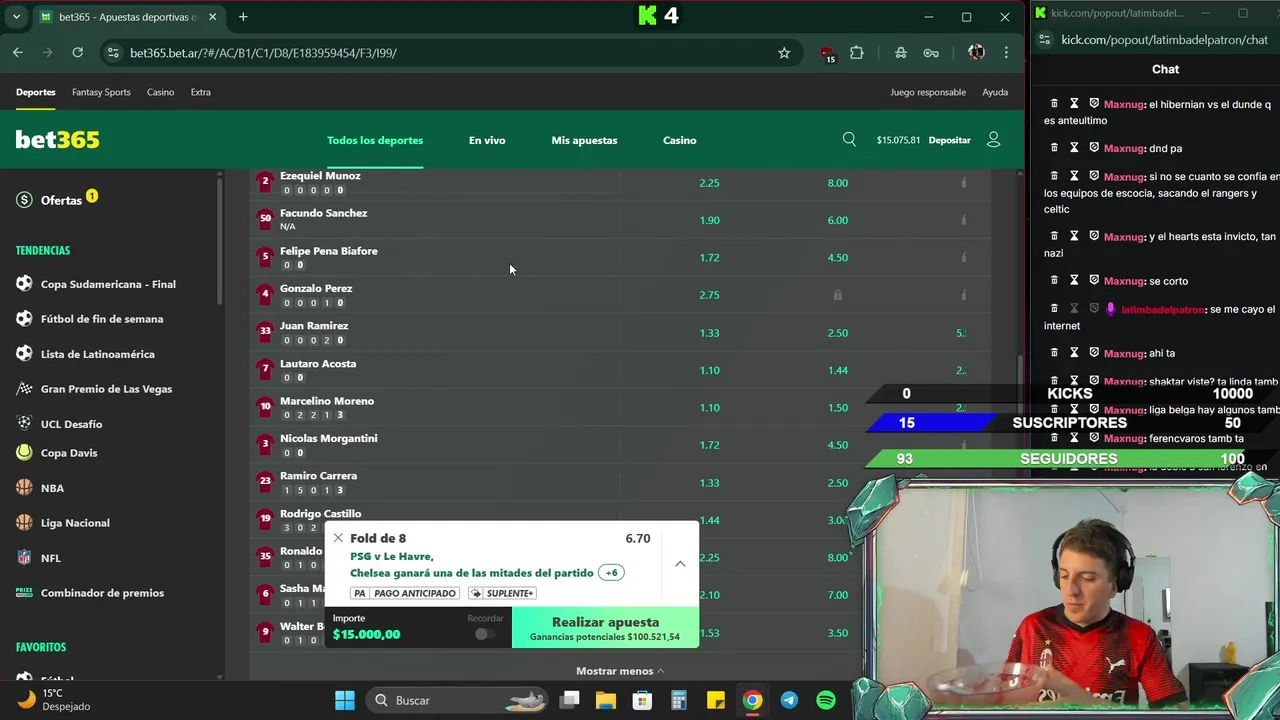This screenshot has width=1280, height=720.
Task: Open Mis apuestas
Action: pos(584,140)
